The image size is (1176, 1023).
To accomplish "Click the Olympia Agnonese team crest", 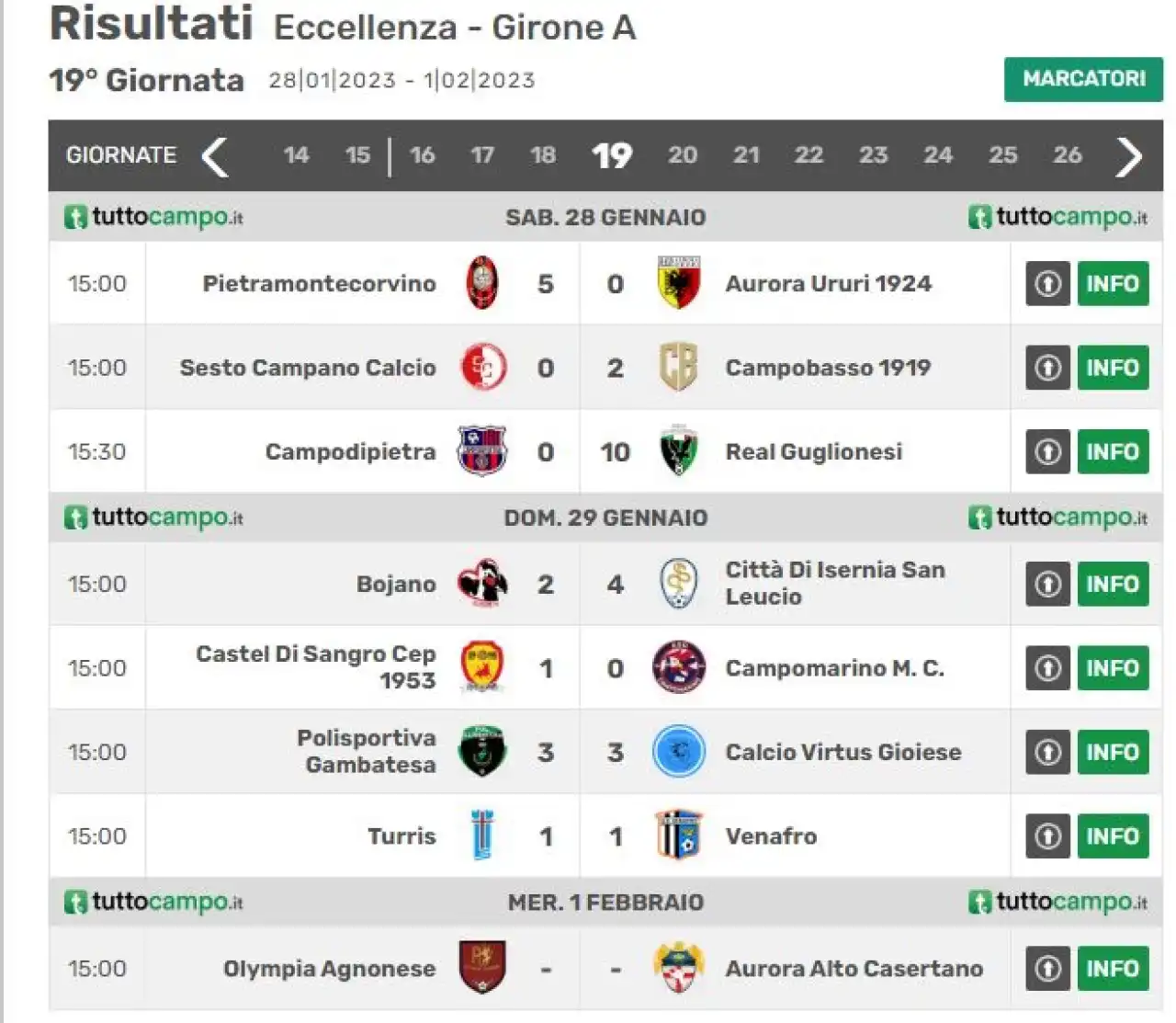I will (x=482, y=967).
